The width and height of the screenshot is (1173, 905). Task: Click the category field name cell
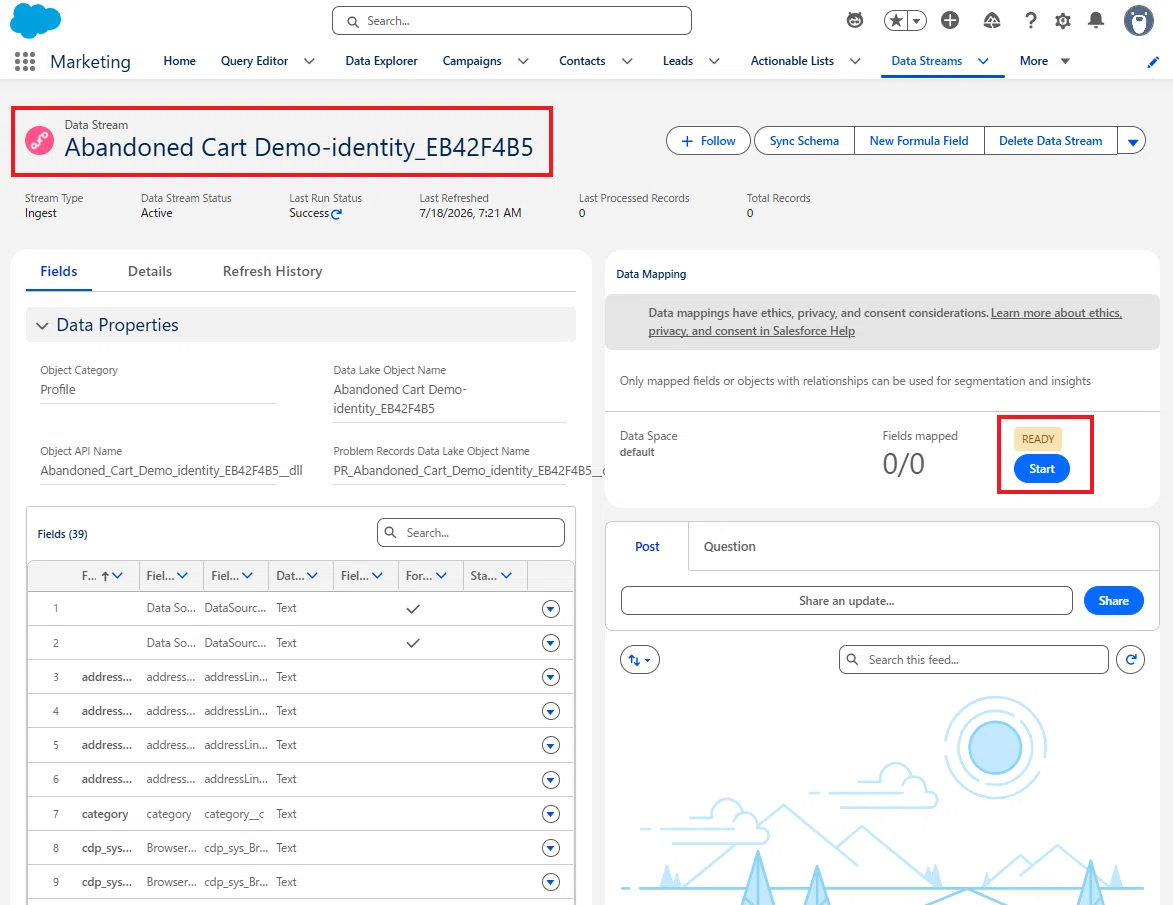[x=105, y=814]
